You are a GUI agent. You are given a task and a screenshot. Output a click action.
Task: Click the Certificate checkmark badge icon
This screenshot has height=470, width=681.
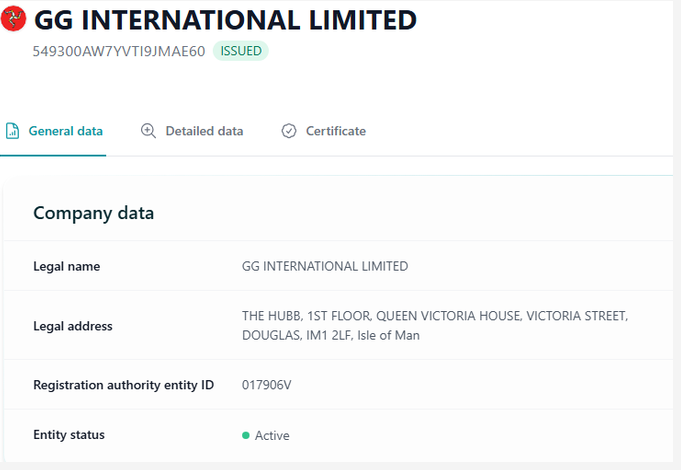click(289, 131)
